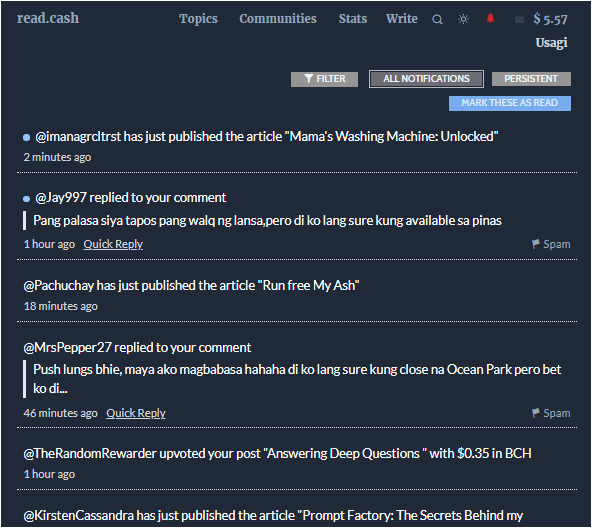Screen dimensions: 592x528
Task: Select the All Notifications tab
Action: (x=426, y=79)
